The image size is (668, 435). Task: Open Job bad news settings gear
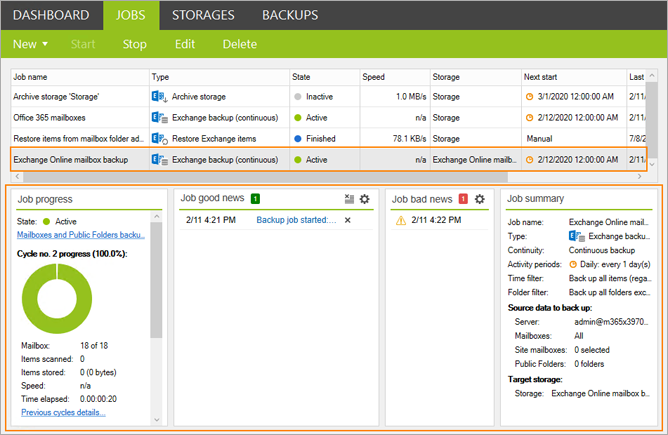(x=480, y=199)
